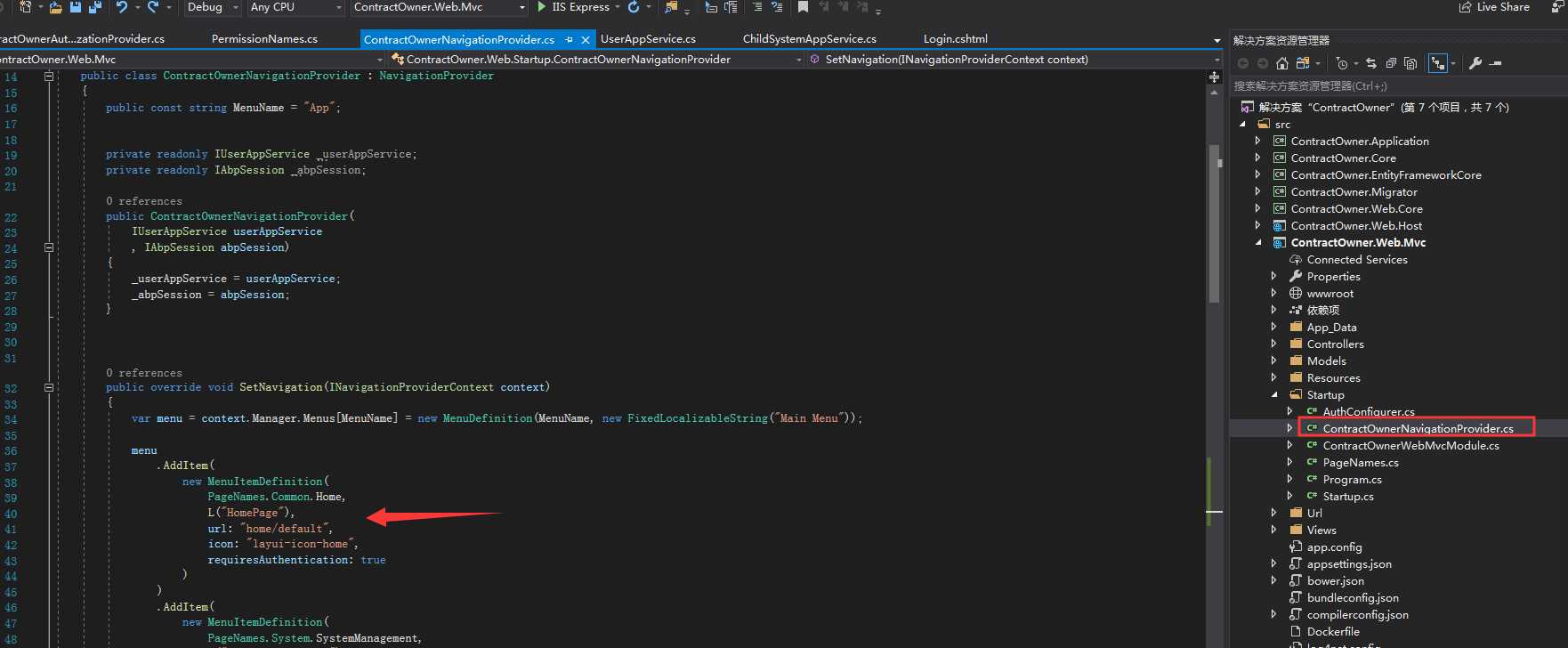Click Sync with Active Document icon
The height and width of the screenshot is (648, 1568).
[1371, 63]
